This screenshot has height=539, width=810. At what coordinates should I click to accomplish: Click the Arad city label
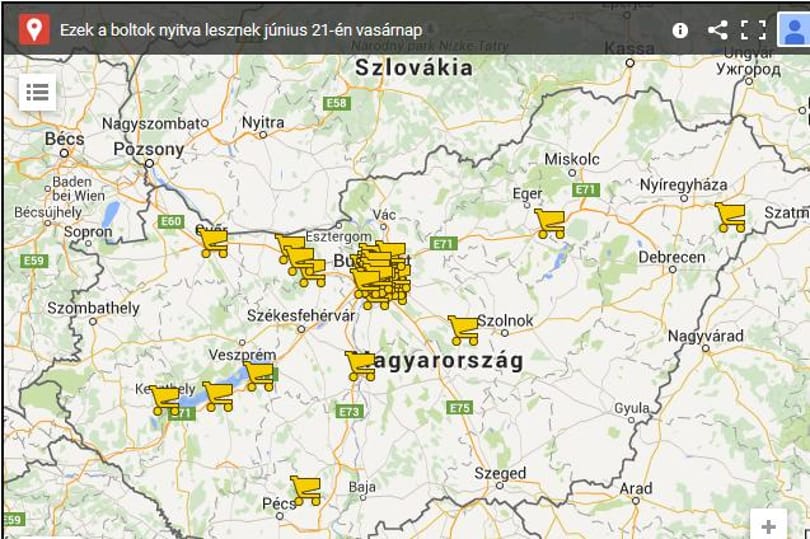[636, 488]
